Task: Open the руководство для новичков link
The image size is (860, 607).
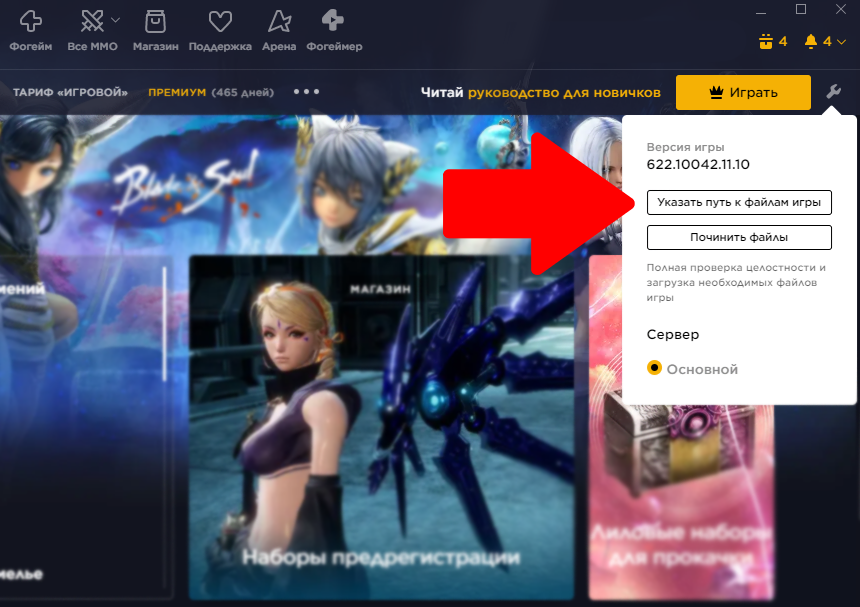Action: tap(564, 93)
